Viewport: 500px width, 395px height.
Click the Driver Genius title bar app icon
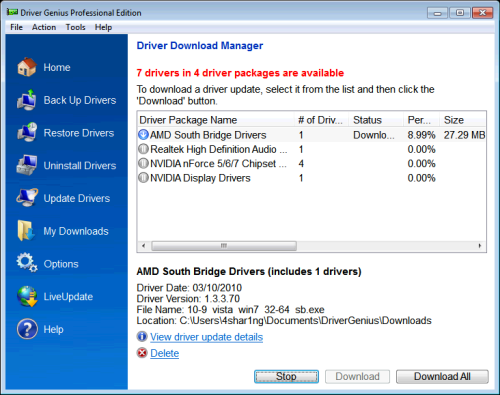12,12
